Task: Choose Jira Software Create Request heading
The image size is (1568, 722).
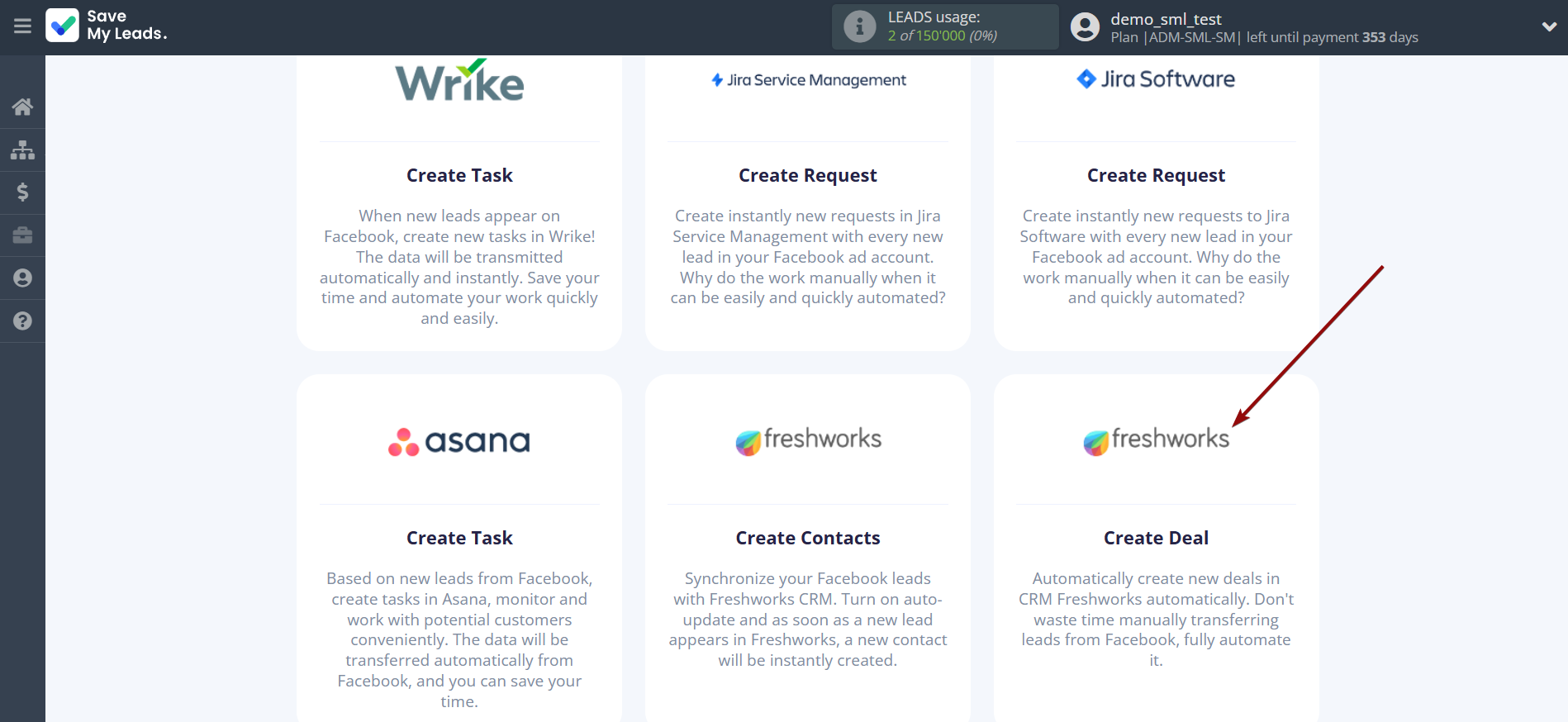Action: pyautogui.click(x=1156, y=175)
